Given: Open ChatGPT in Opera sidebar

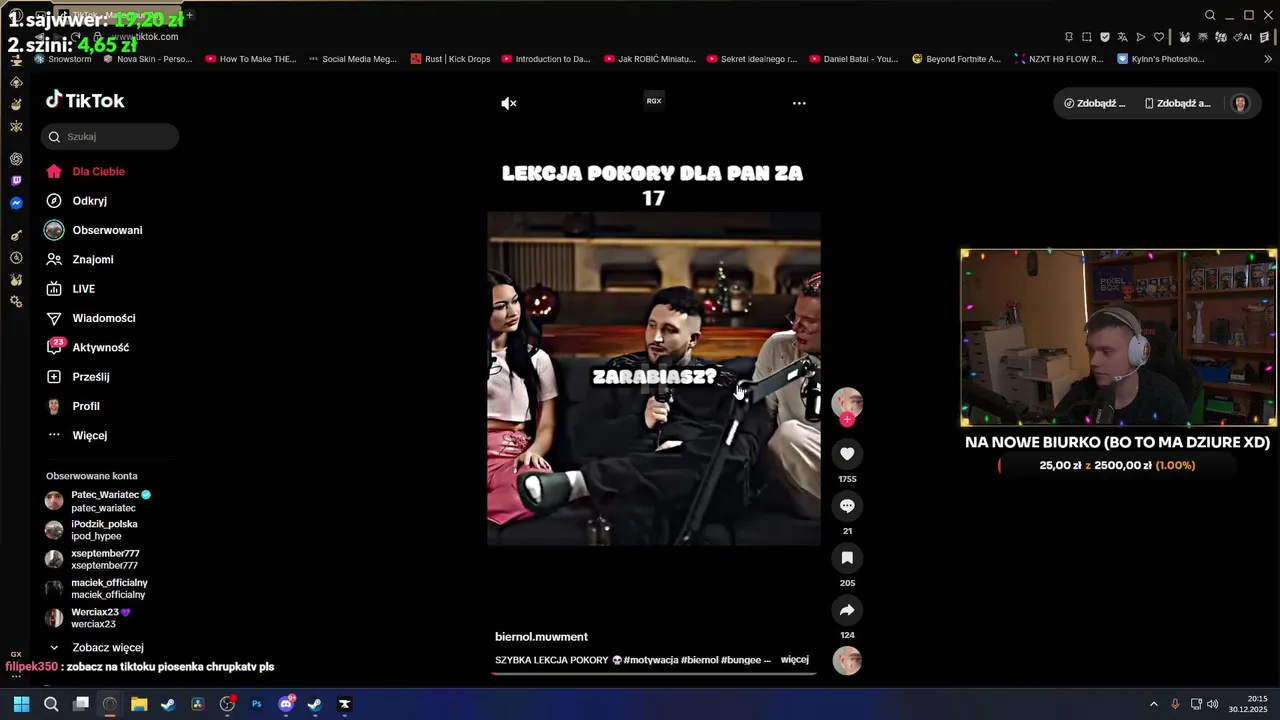Looking at the screenshot, I should pos(16,159).
